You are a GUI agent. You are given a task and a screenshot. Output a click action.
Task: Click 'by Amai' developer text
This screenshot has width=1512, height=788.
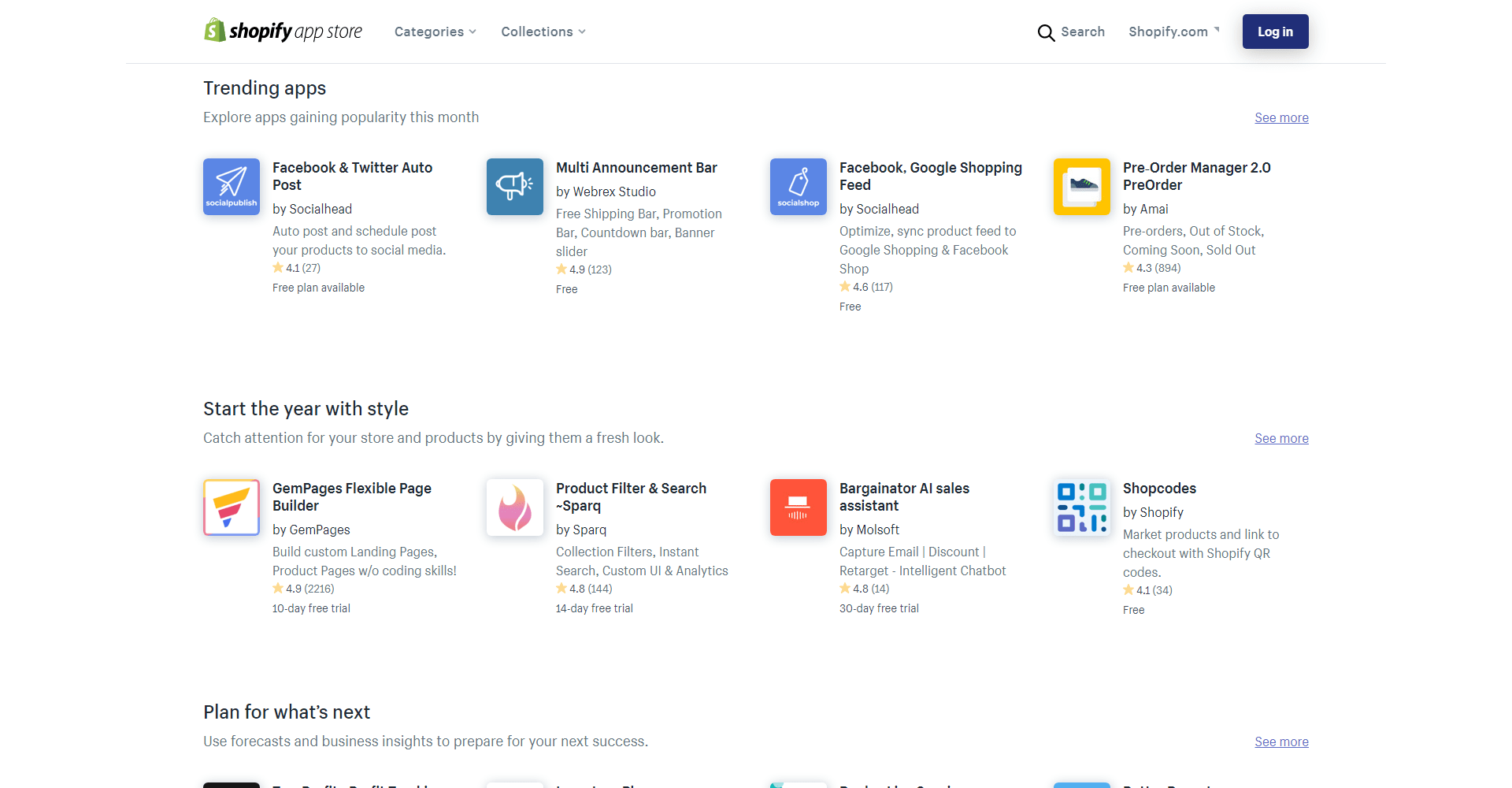coord(1146,209)
